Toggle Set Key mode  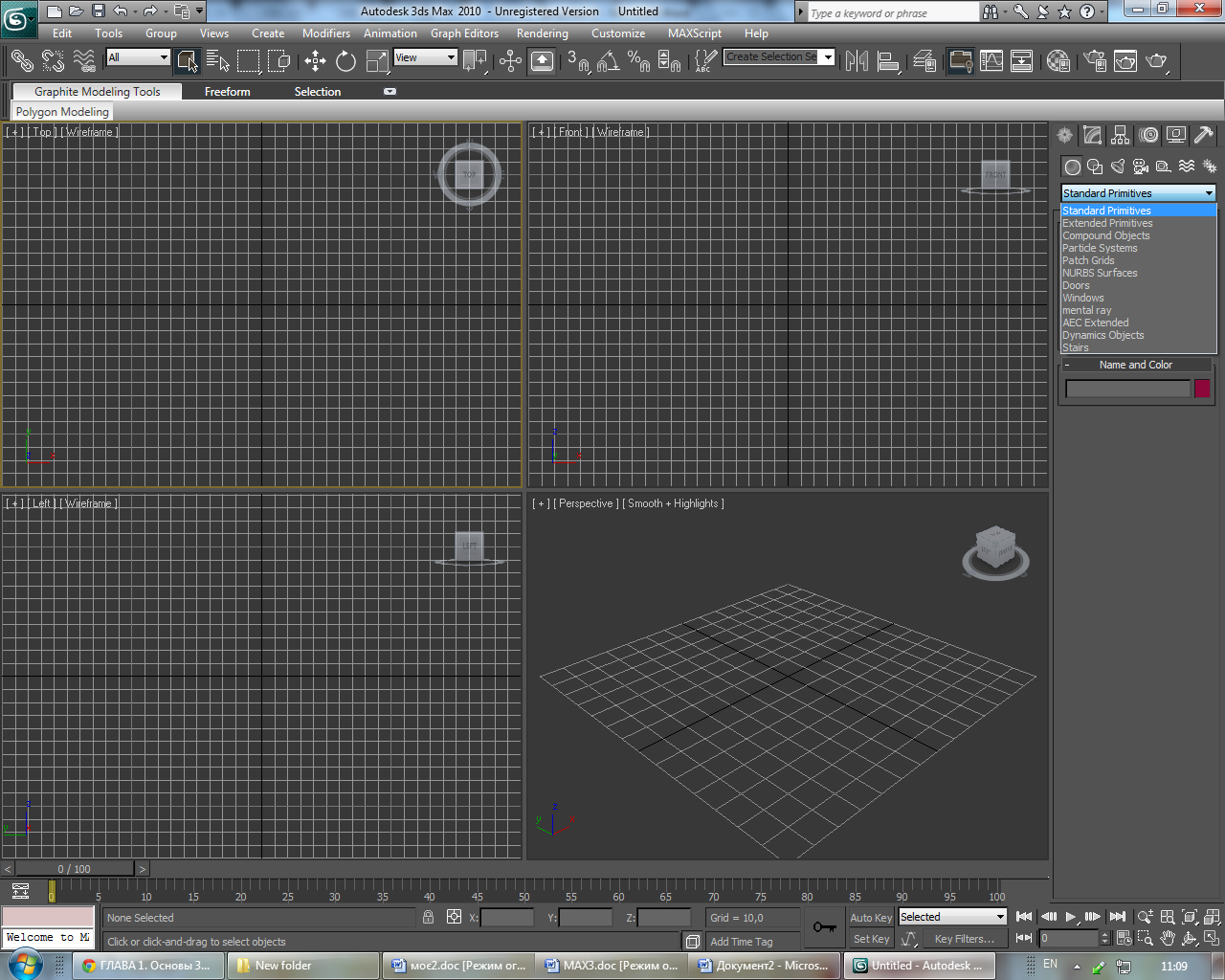point(871,939)
